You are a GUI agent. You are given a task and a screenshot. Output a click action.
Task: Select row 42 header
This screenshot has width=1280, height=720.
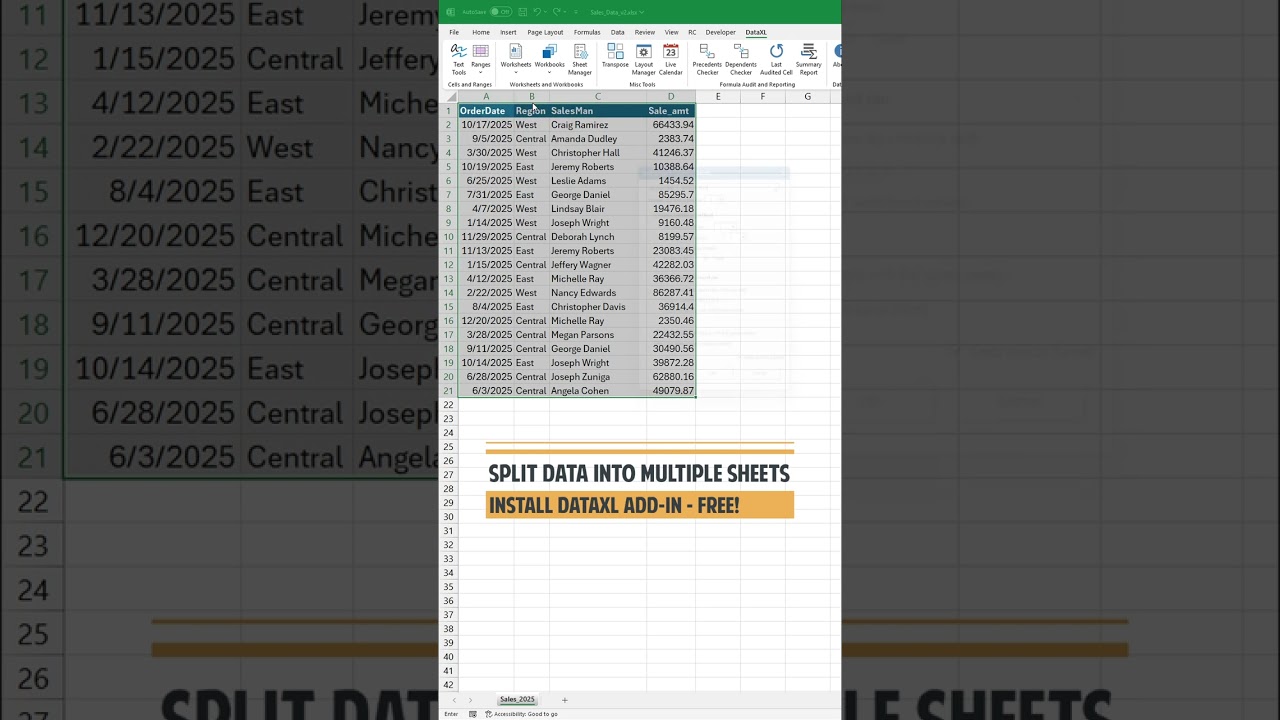[x=448, y=685]
